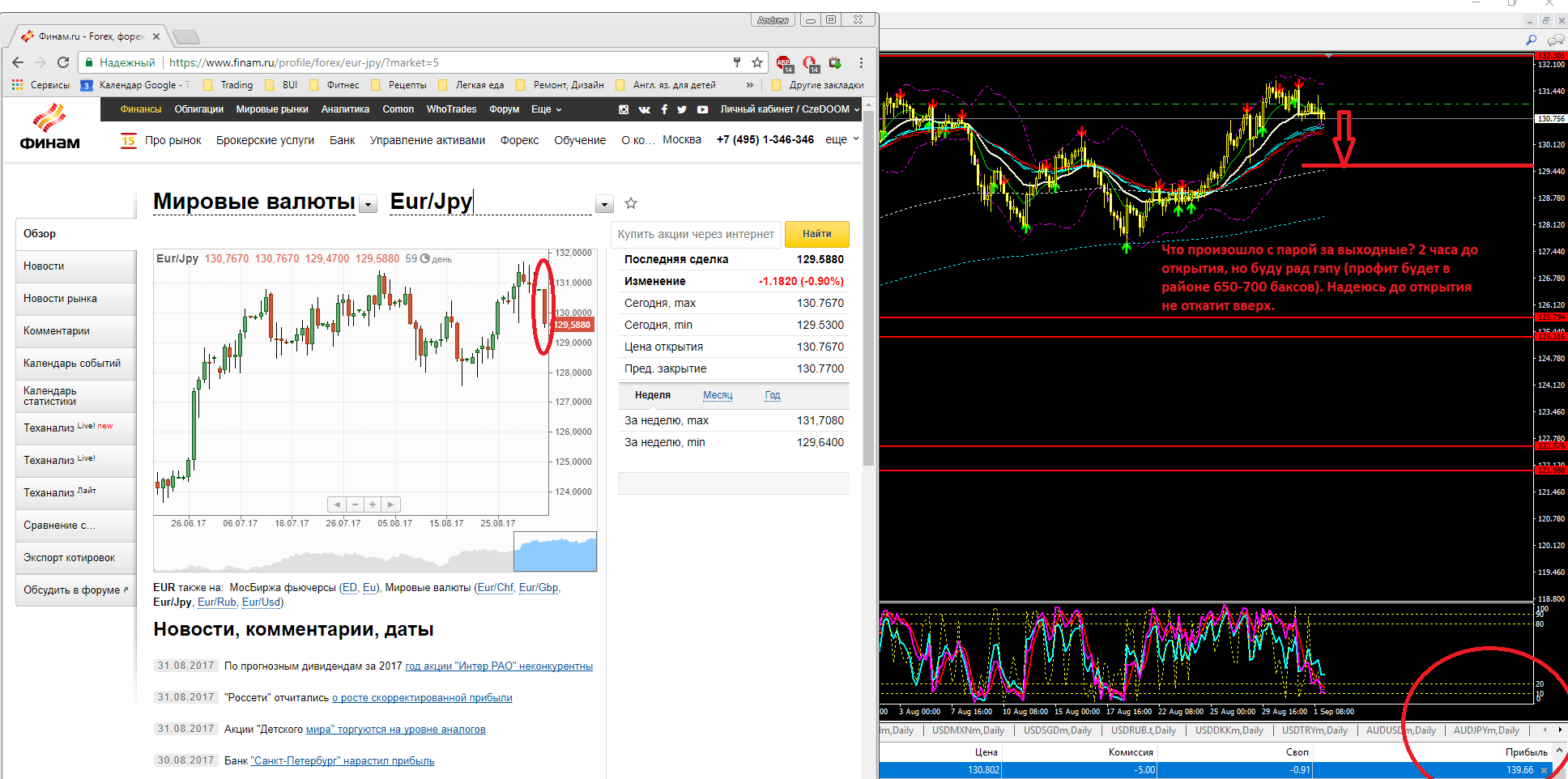Click the browser back arrow
Viewport: 1568px width, 779px height.
pos(18,62)
